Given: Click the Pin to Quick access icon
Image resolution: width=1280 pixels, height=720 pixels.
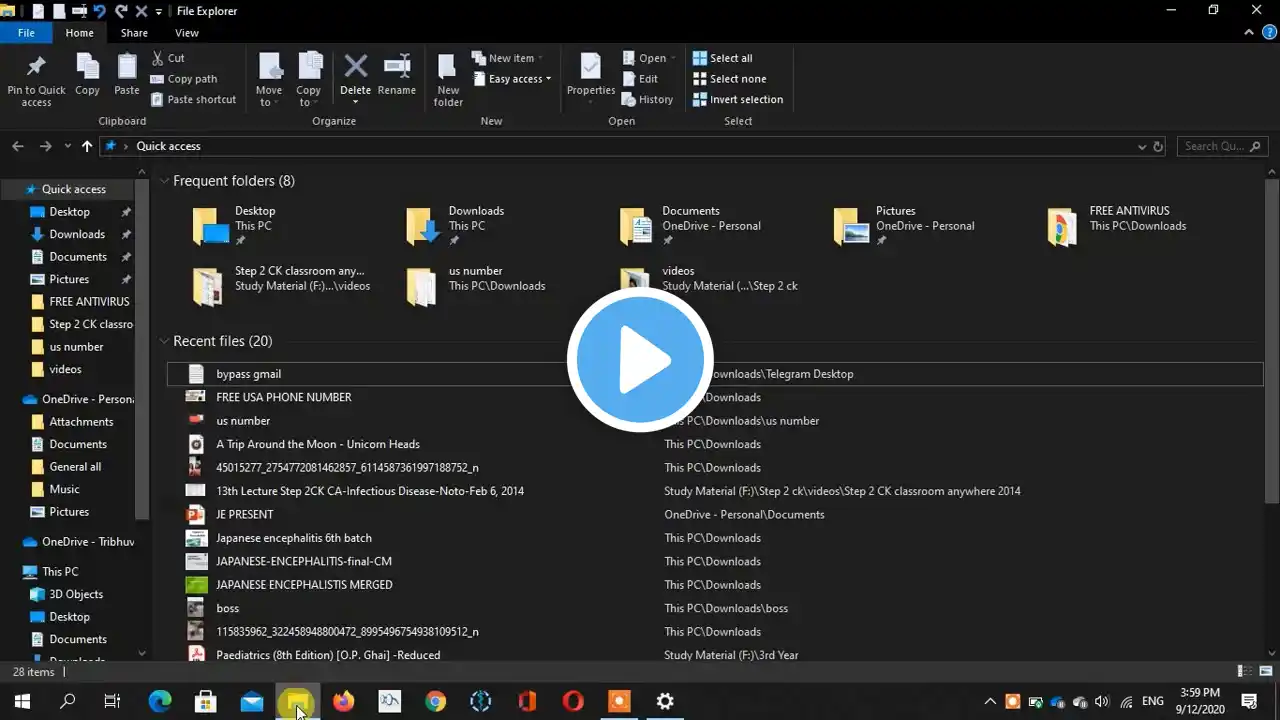Looking at the screenshot, I should [x=36, y=68].
